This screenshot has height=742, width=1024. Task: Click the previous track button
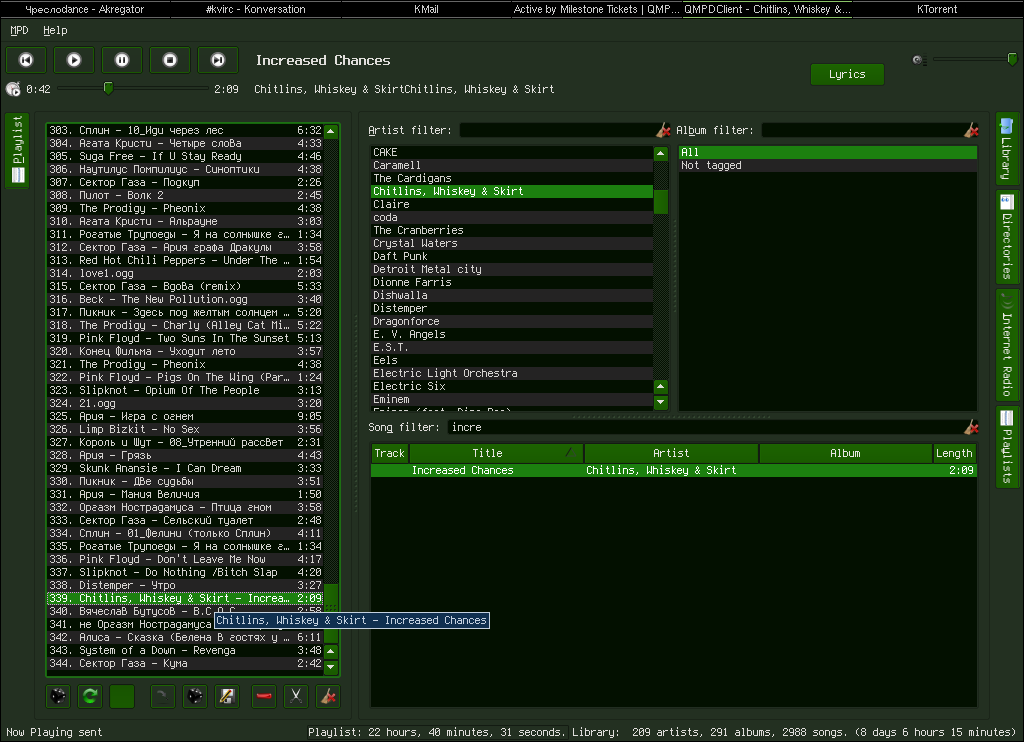coord(26,60)
